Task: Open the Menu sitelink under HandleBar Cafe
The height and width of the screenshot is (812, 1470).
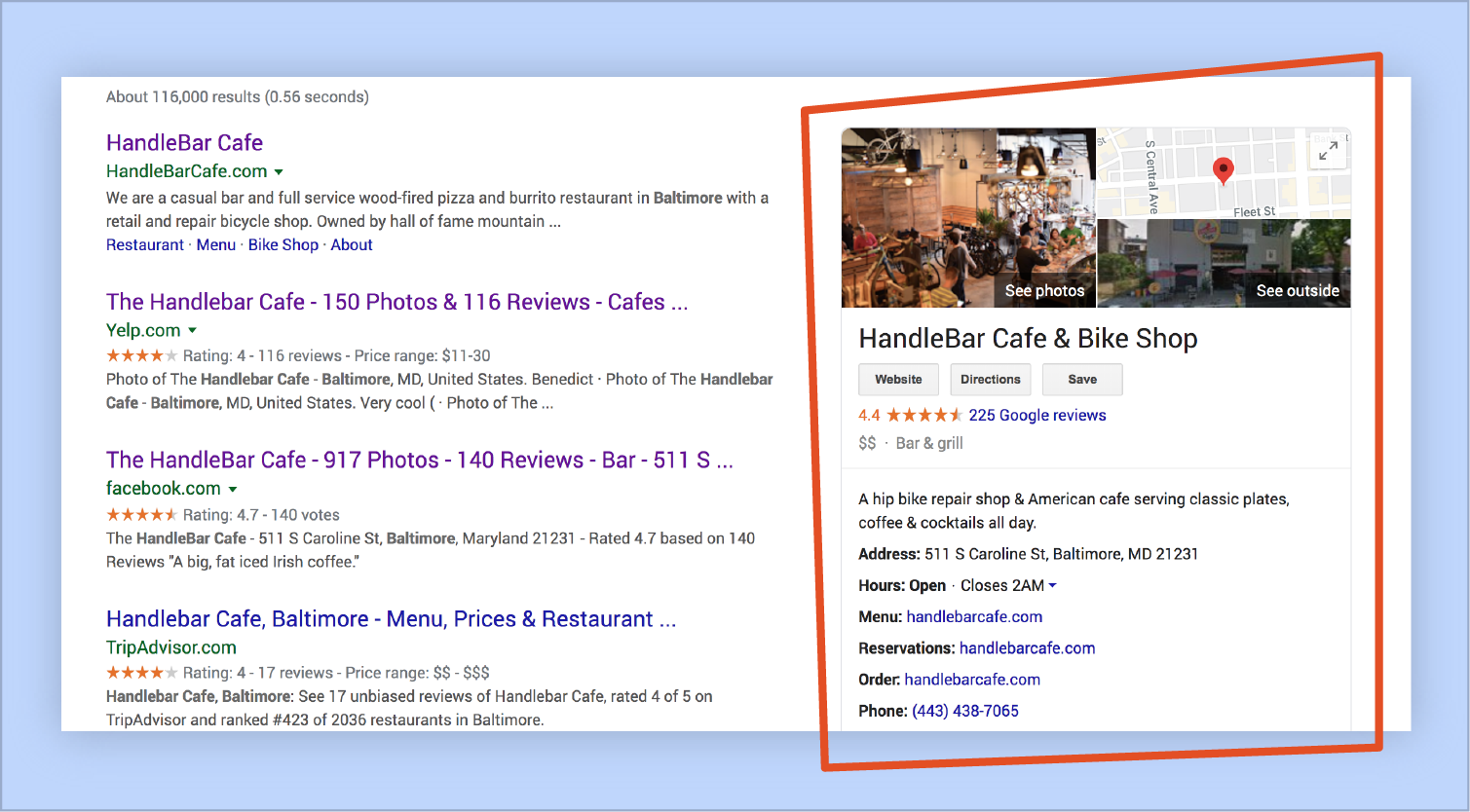Action: pyautogui.click(x=216, y=245)
